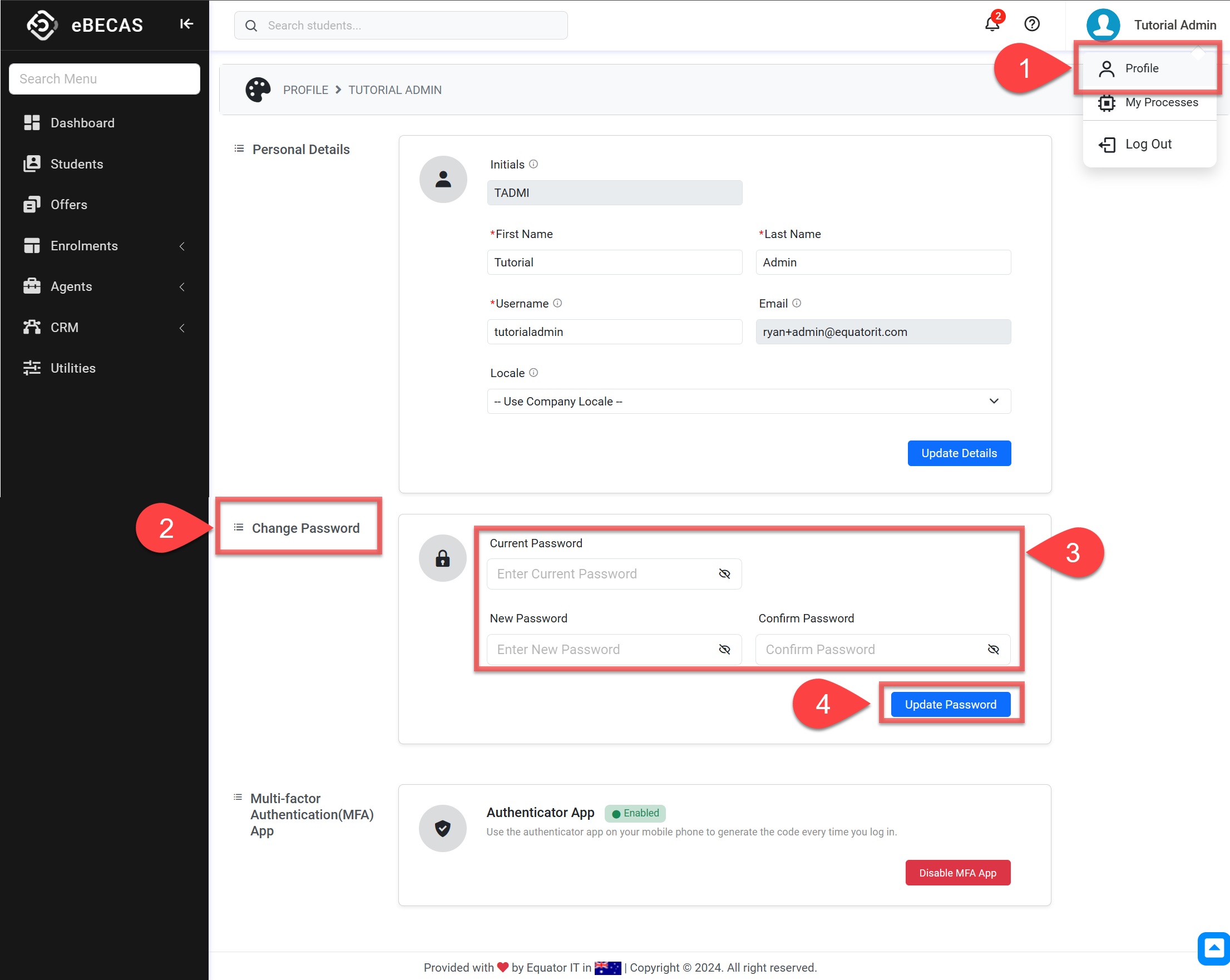Open Students from the sidebar

pos(76,164)
